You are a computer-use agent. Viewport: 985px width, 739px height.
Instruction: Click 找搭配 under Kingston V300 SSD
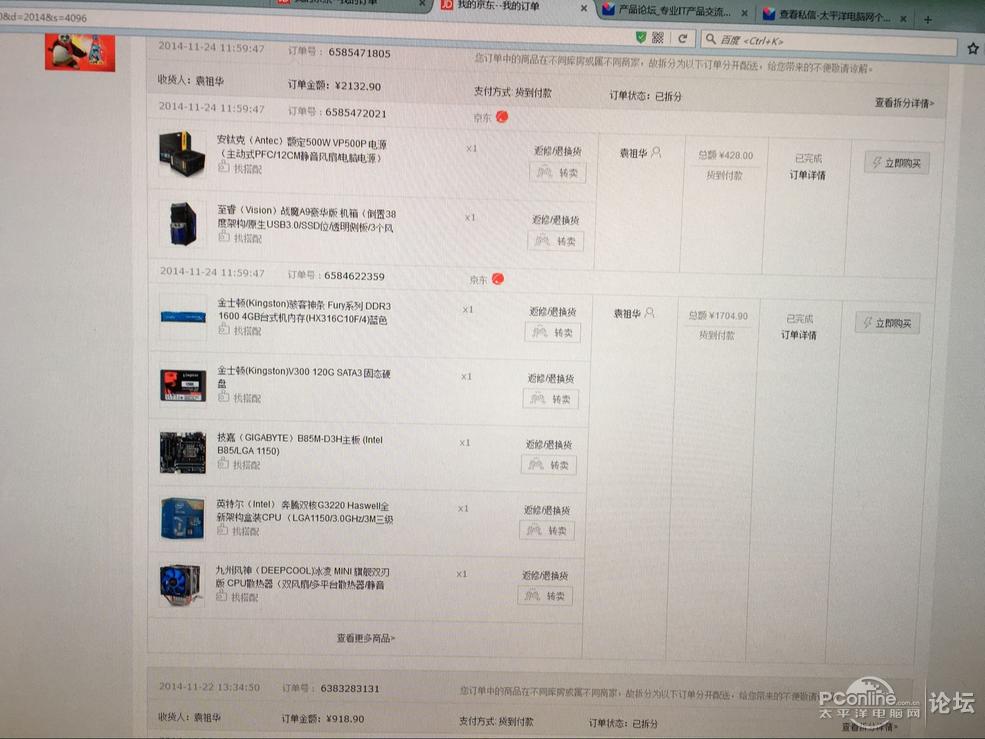240,398
